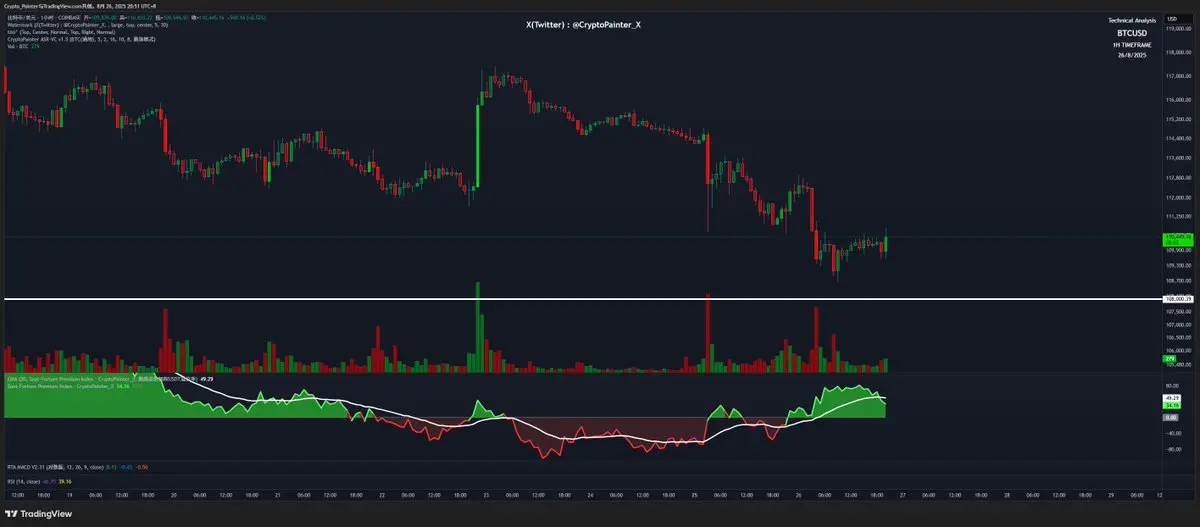The image size is (1200, 527).
Task: Click the 113,600.00 price axis tick
Action: (x=1178, y=158)
